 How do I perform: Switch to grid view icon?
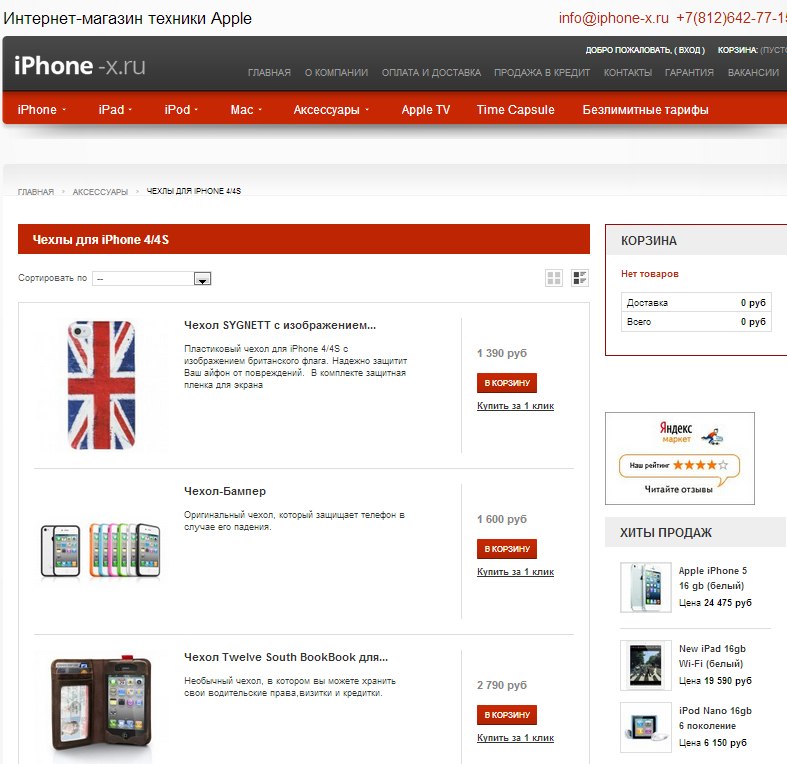click(554, 278)
